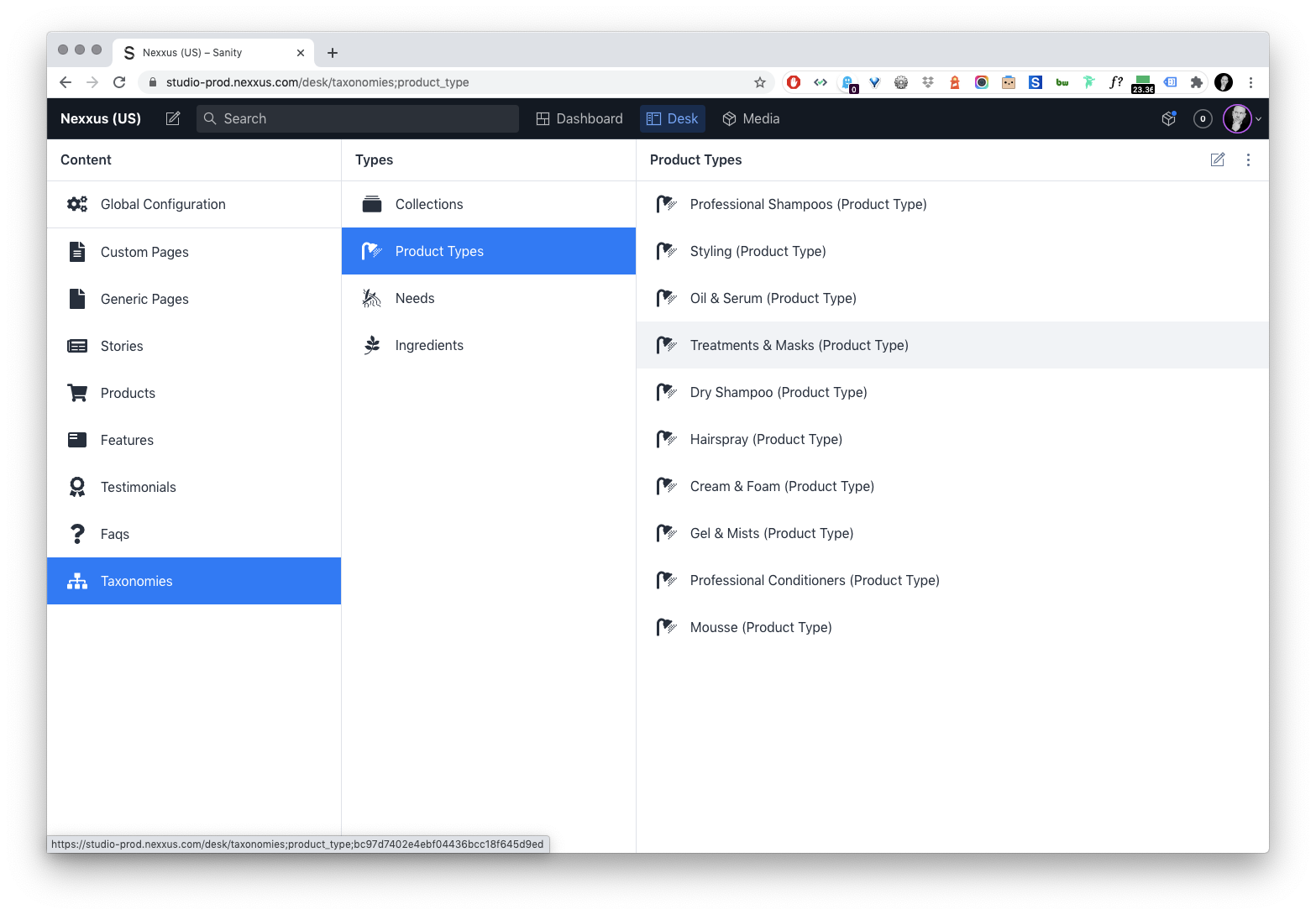Click the f? font finder extension icon

coord(1116,82)
